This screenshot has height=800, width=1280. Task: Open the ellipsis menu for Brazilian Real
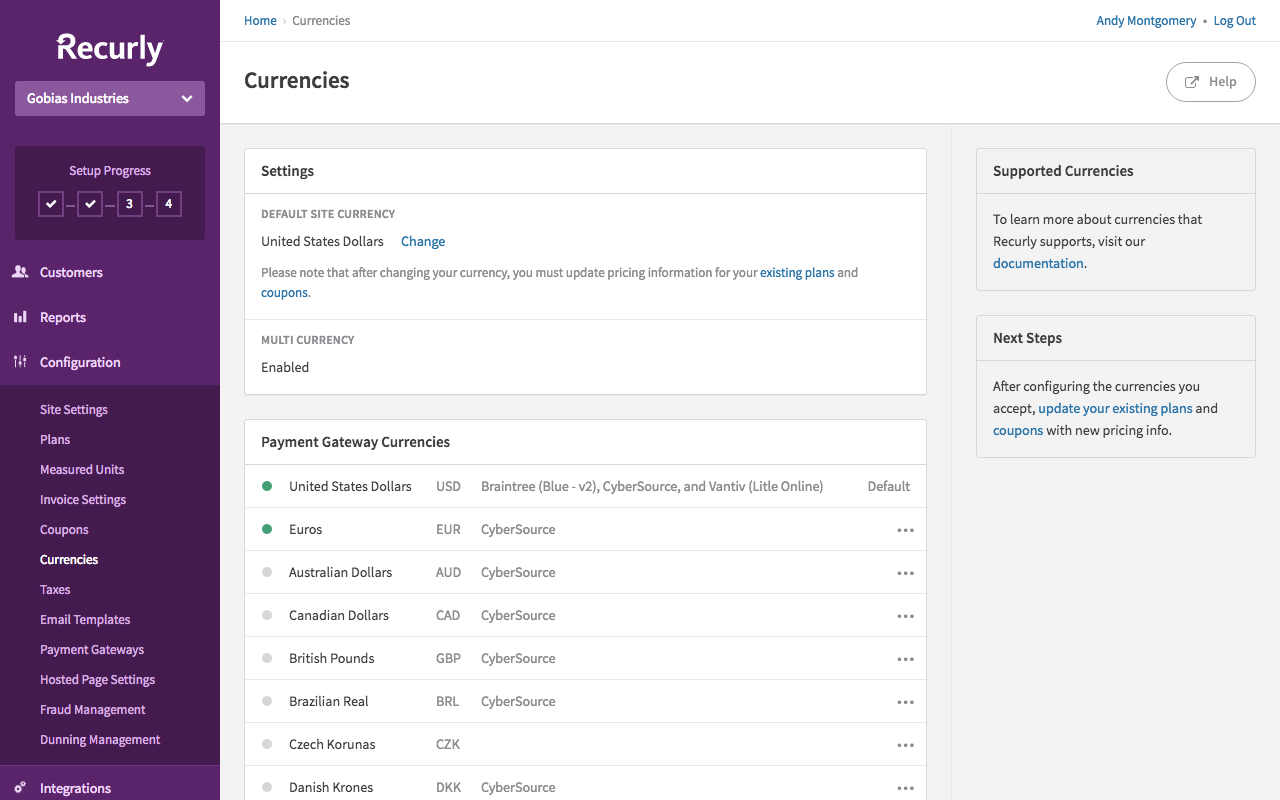coord(905,702)
